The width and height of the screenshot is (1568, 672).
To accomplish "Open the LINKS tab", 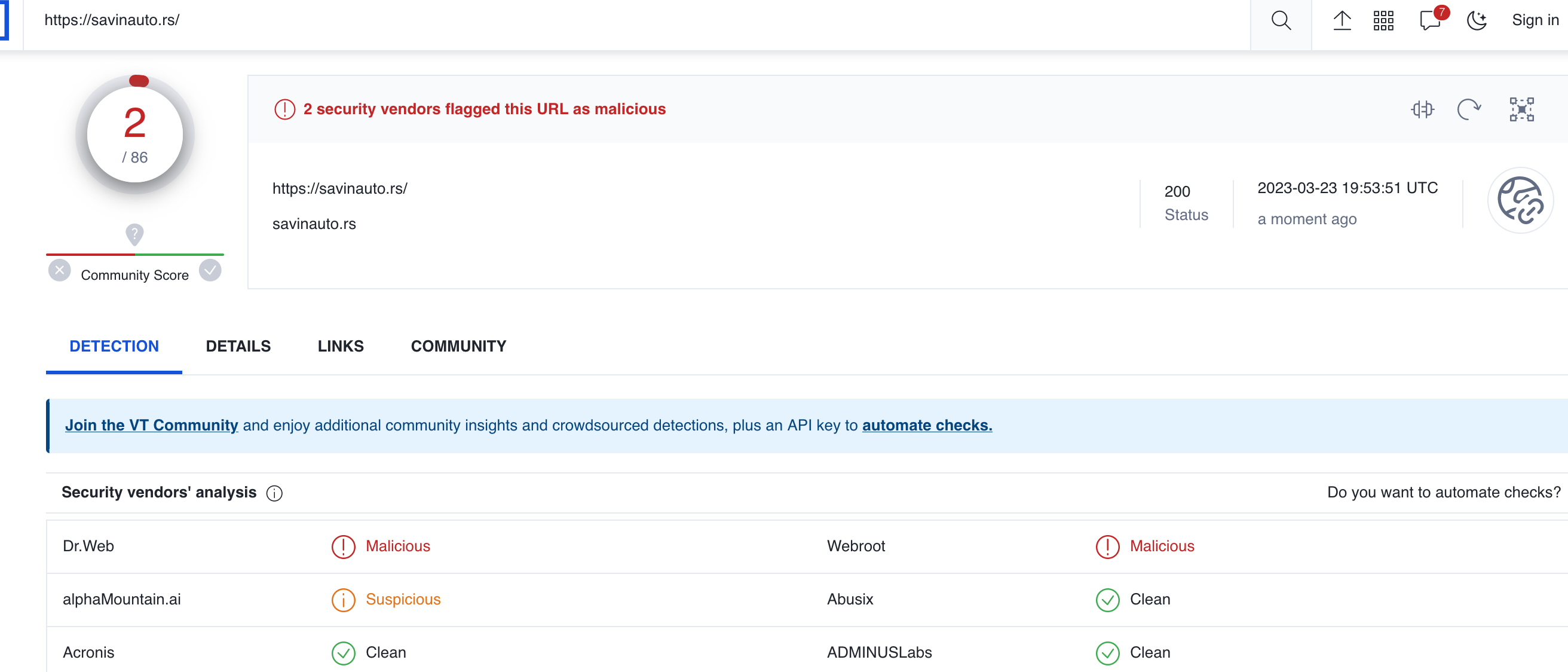I will click(340, 346).
